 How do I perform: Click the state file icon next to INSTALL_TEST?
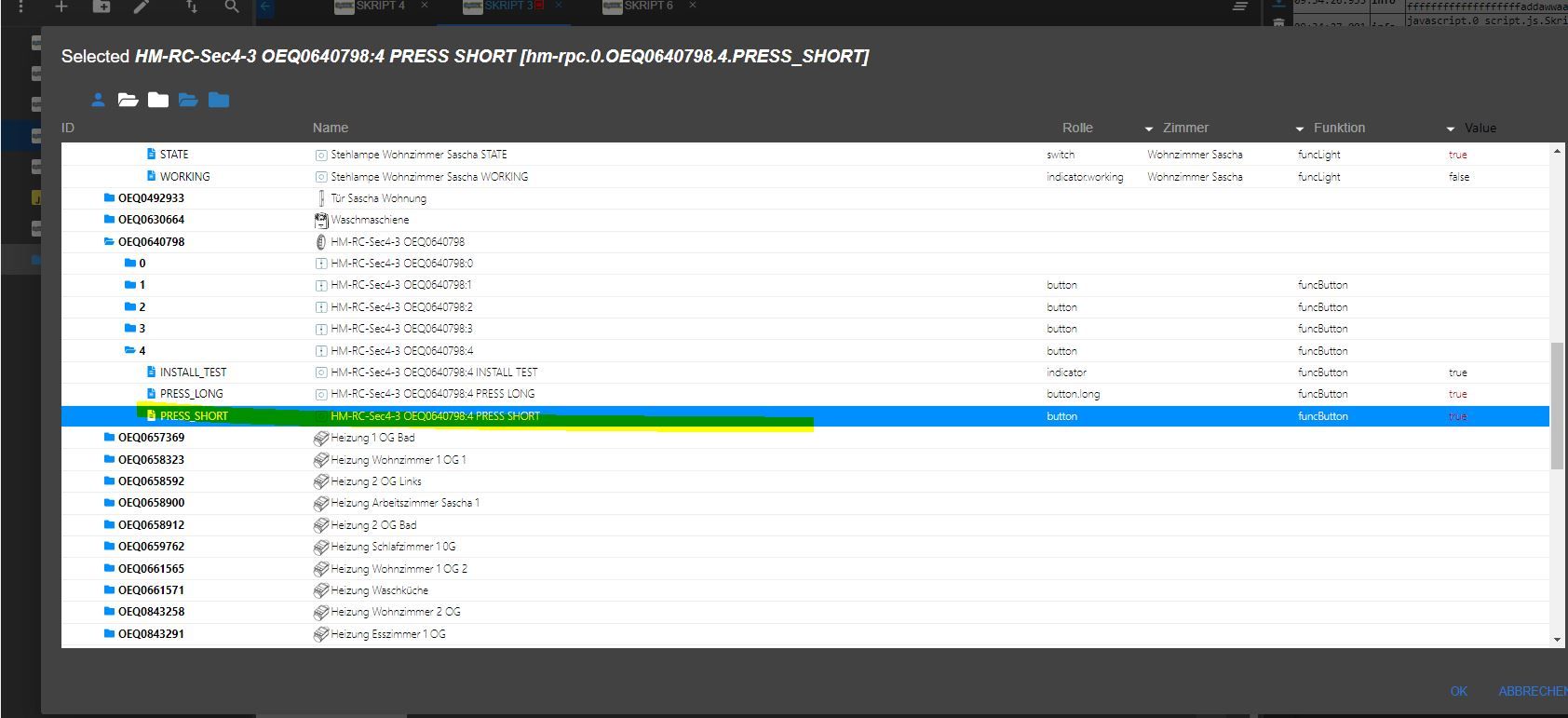(x=151, y=372)
